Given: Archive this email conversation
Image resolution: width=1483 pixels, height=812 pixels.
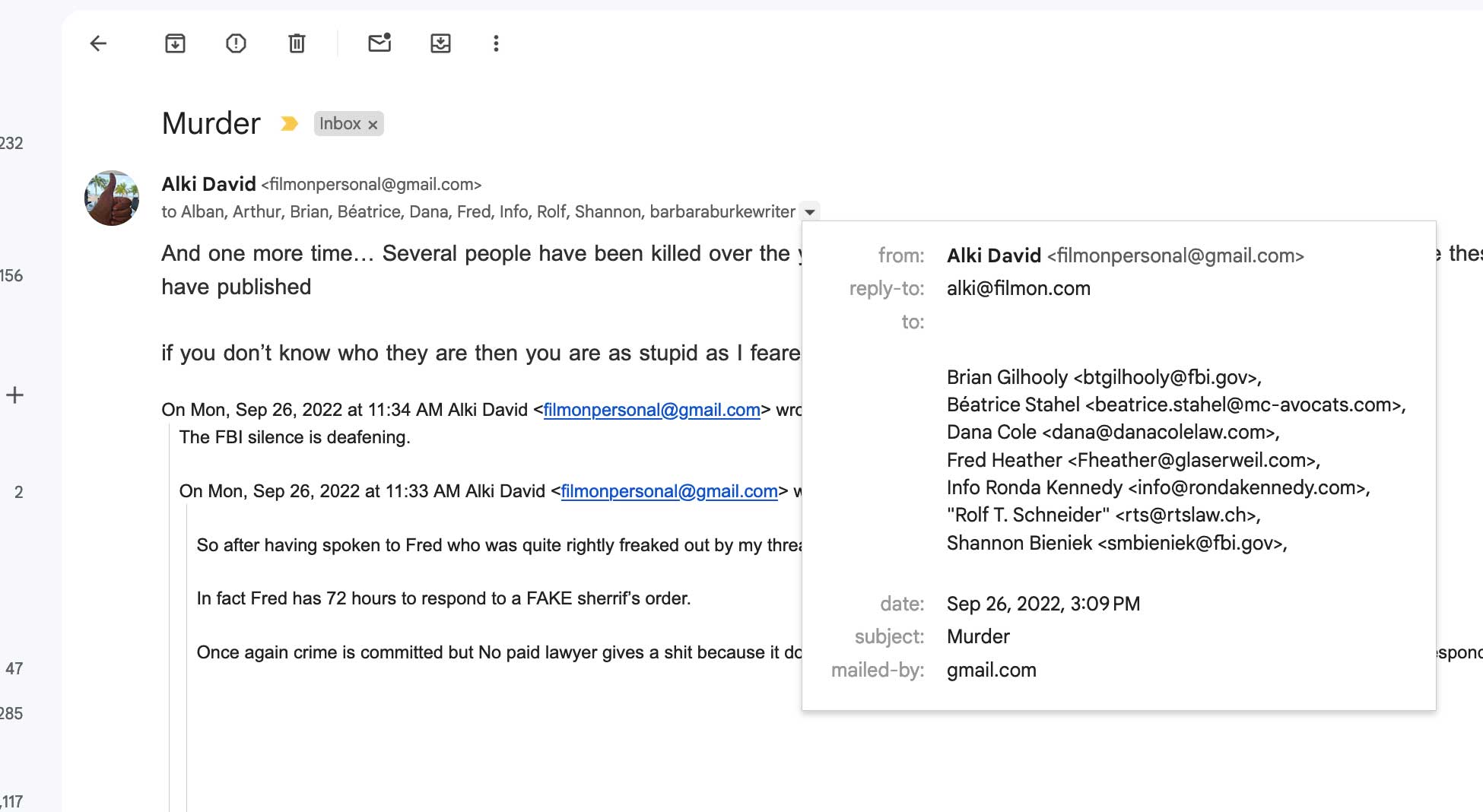Looking at the screenshot, I should click(x=175, y=43).
